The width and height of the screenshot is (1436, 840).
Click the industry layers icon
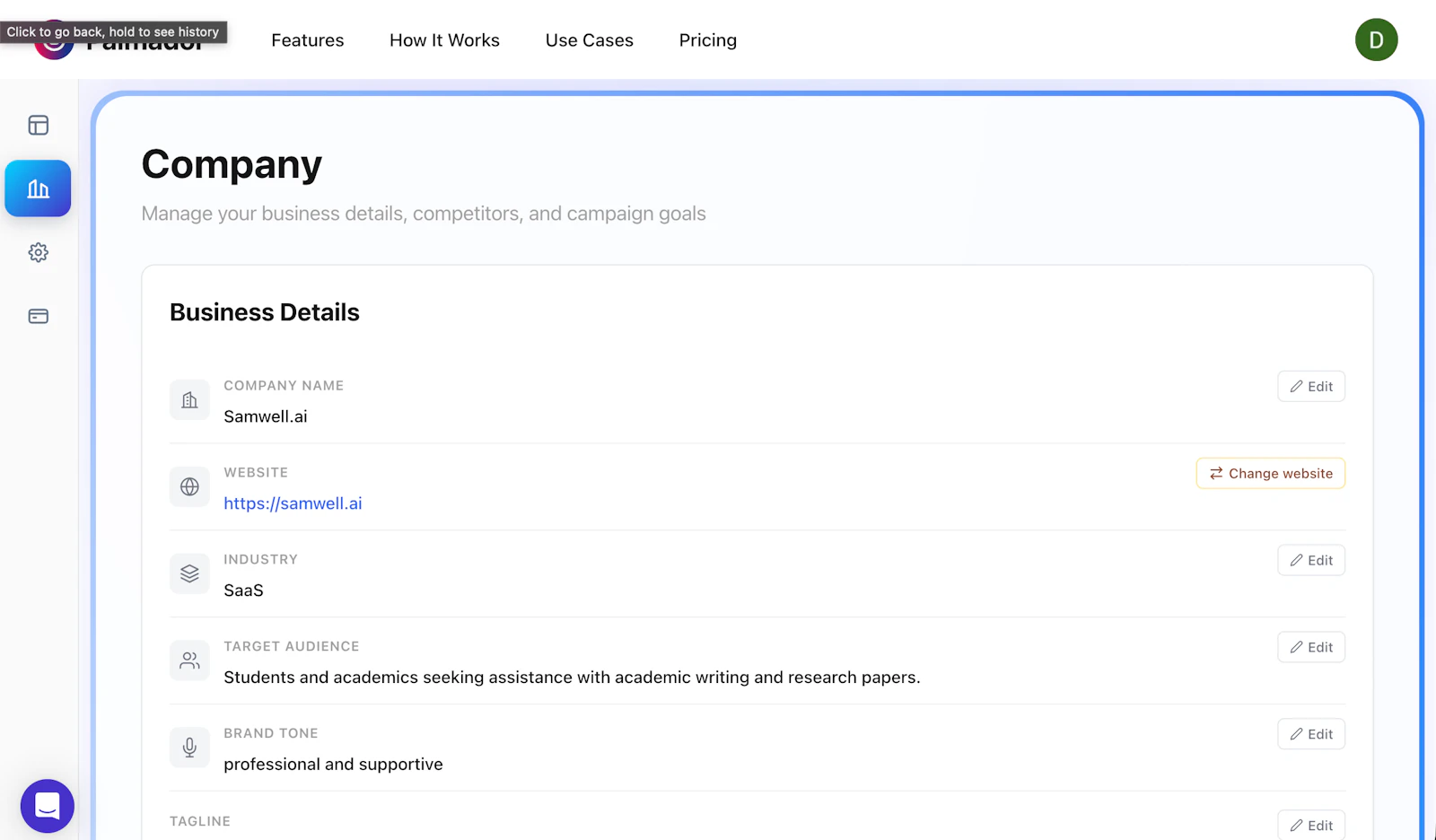coord(189,573)
